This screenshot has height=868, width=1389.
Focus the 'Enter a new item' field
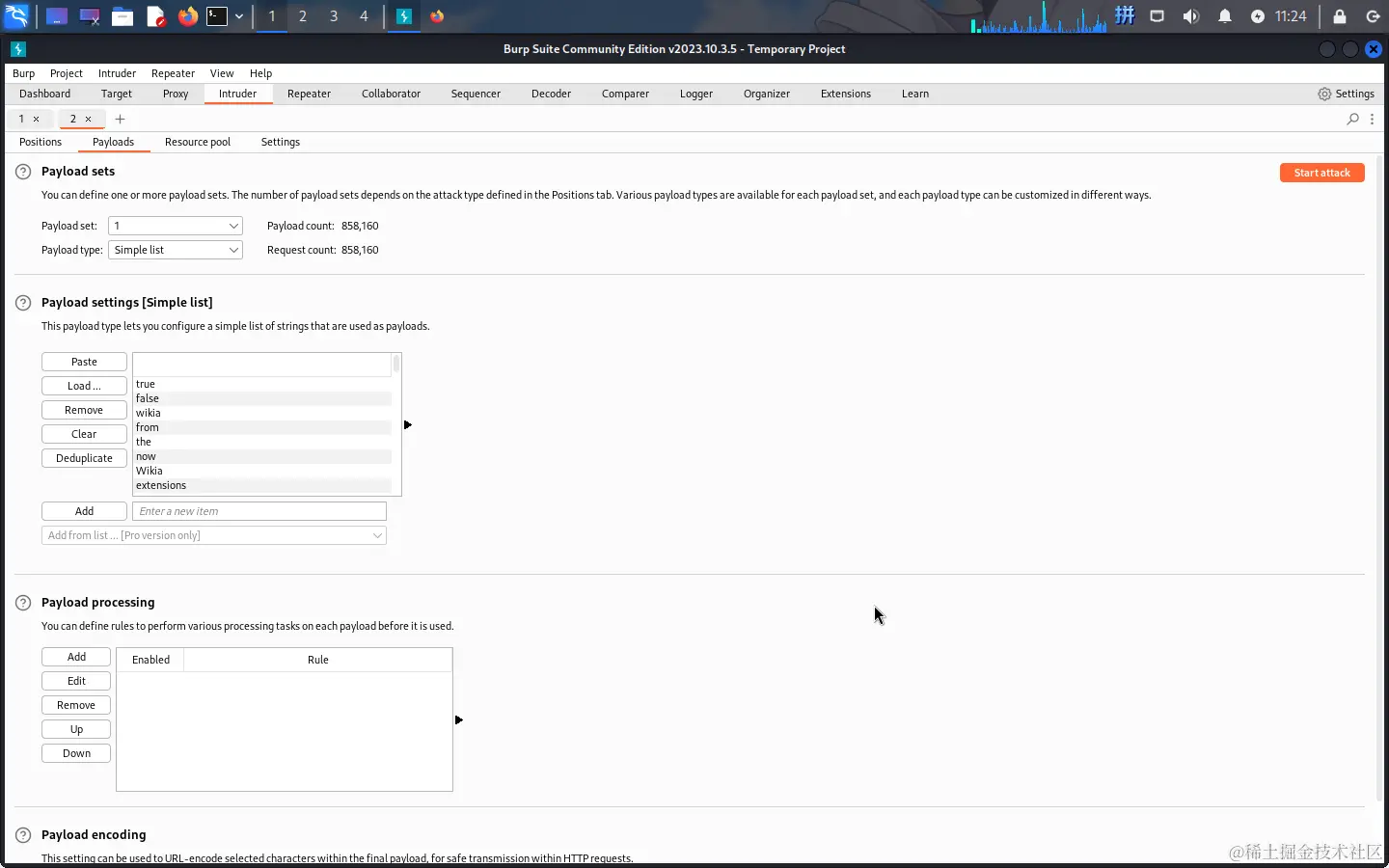[259, 511]
